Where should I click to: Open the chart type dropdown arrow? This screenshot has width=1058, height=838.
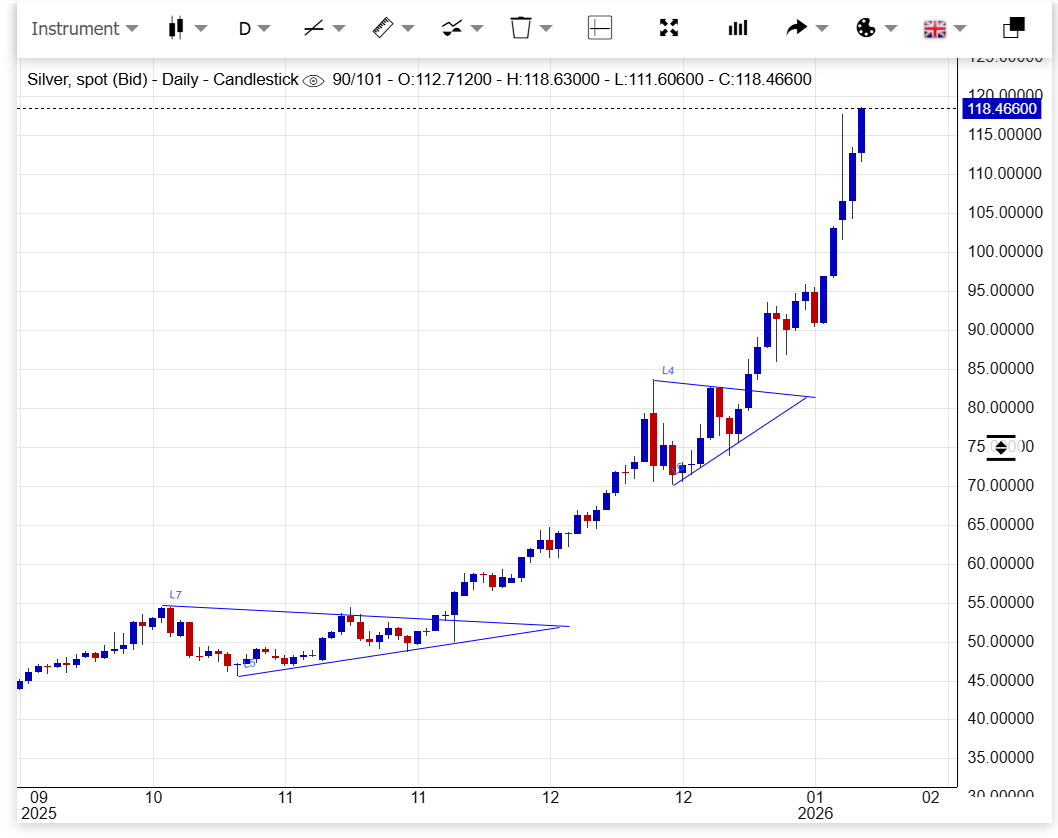[x=201, y=29]
